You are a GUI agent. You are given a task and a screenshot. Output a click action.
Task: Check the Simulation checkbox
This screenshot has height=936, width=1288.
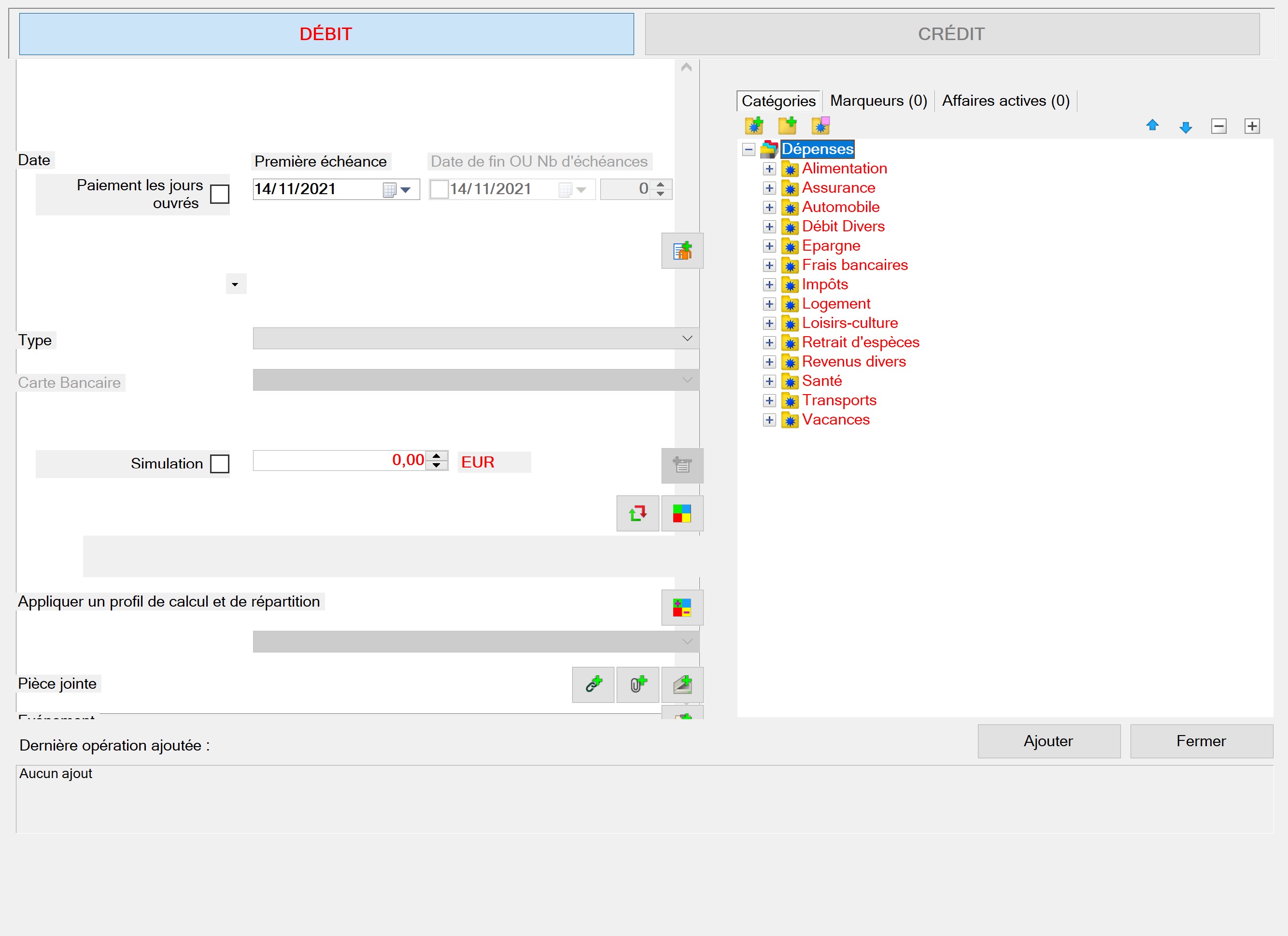tap(220, 464)
